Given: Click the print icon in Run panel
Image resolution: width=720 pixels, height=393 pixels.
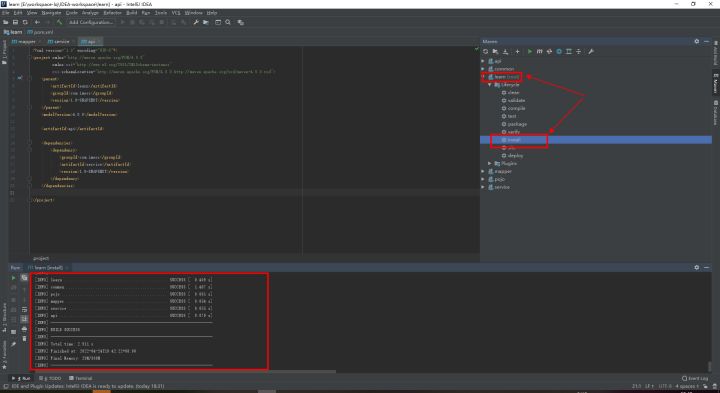Looking at the screenshot, I should click(24, 329).
